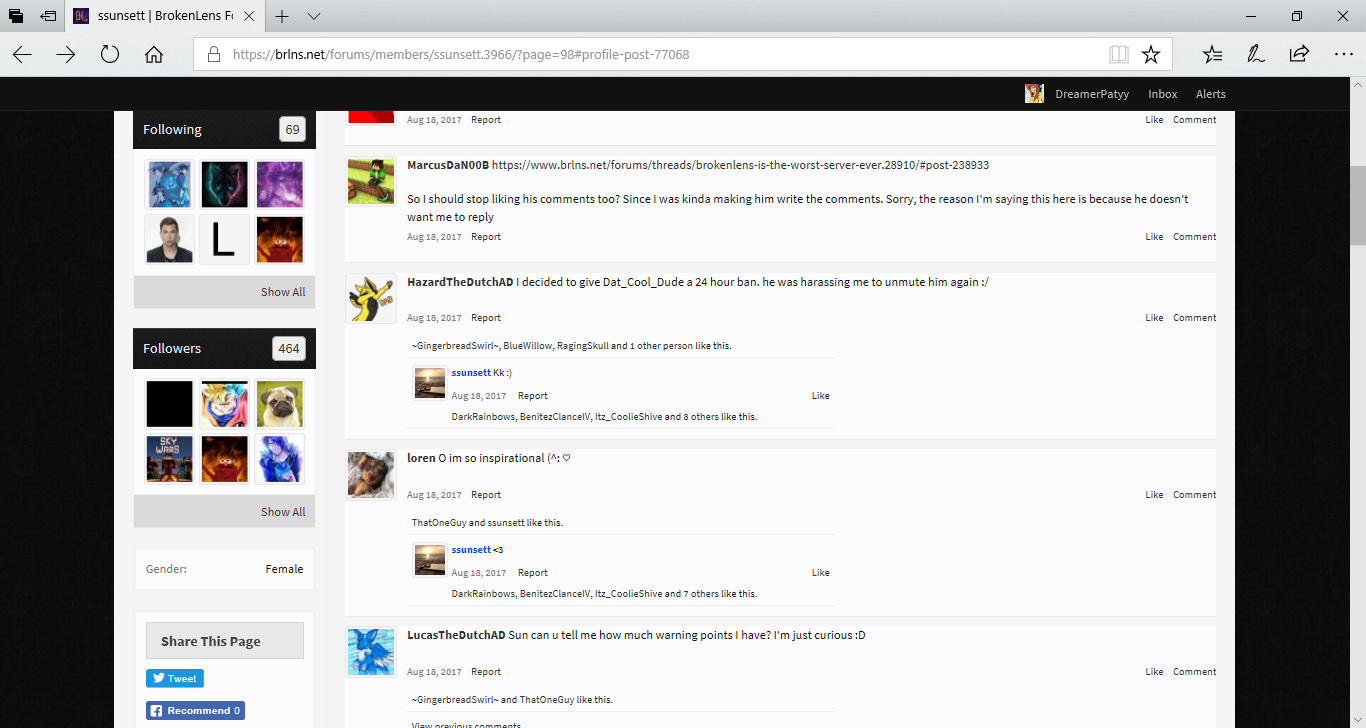Click the share page icon

pyautogui.click(x=1299, y=55)
